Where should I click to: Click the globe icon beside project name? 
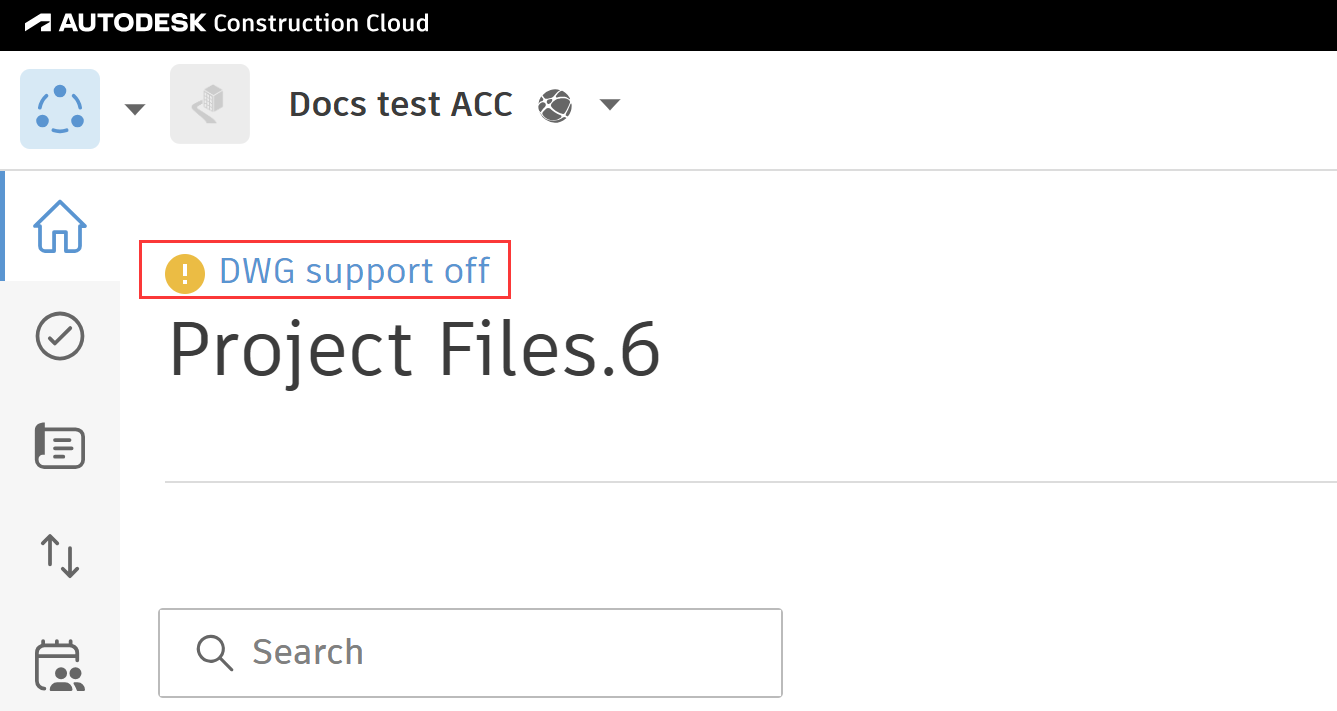[x=555, y=105]
